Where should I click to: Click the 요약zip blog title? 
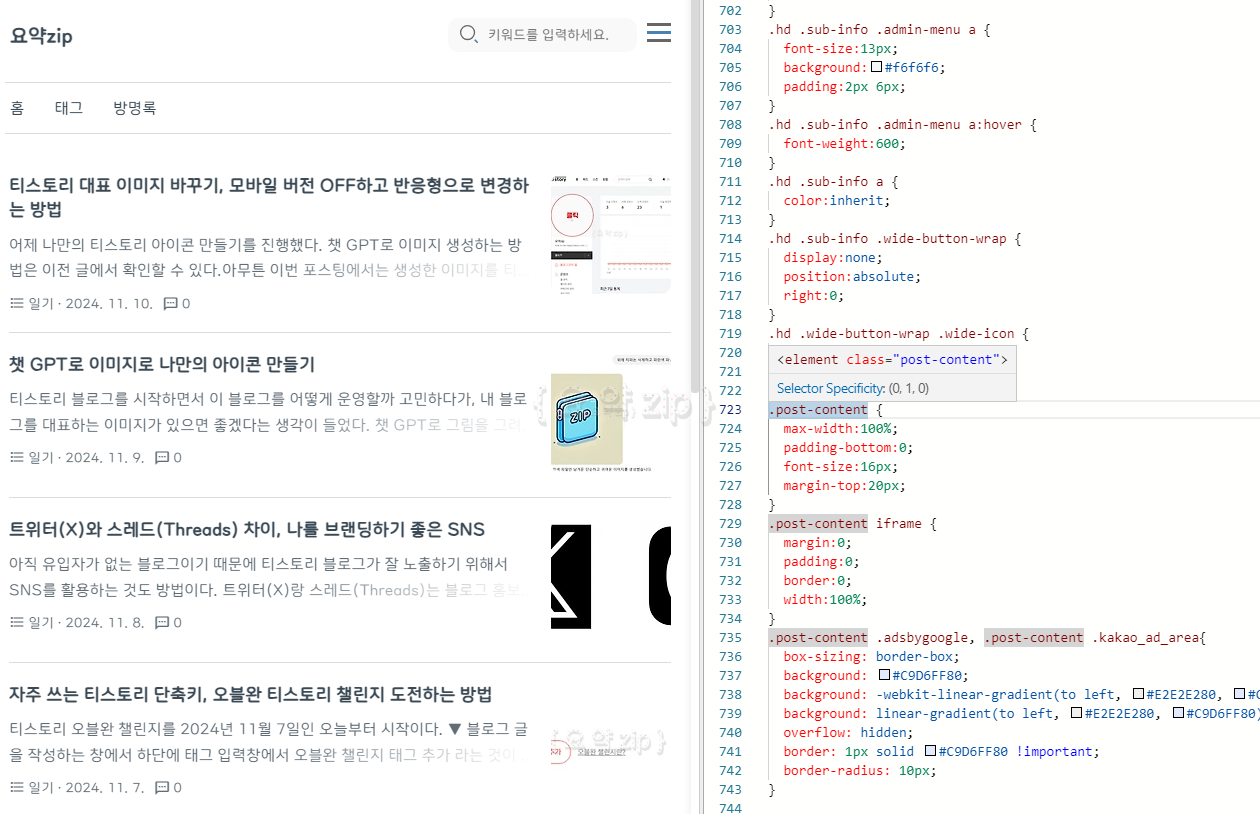click(x=41, y=36)
